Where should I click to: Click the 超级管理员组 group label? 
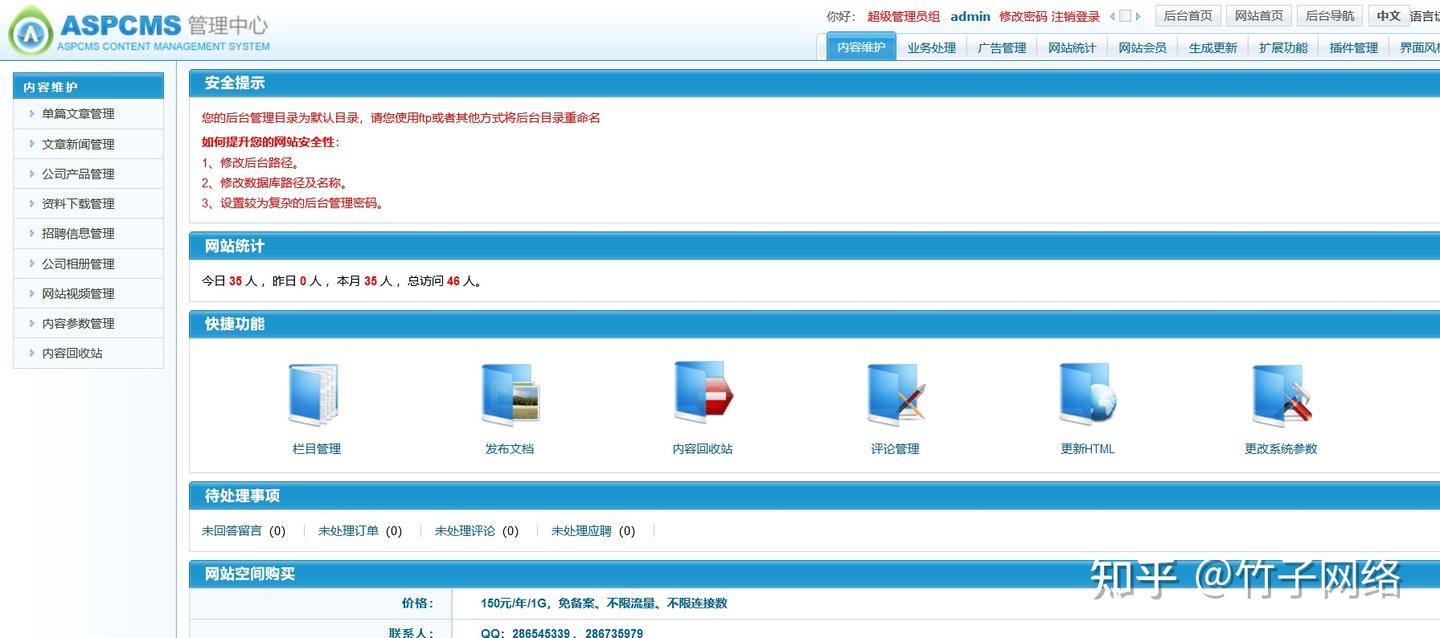[x=903, y=16]
